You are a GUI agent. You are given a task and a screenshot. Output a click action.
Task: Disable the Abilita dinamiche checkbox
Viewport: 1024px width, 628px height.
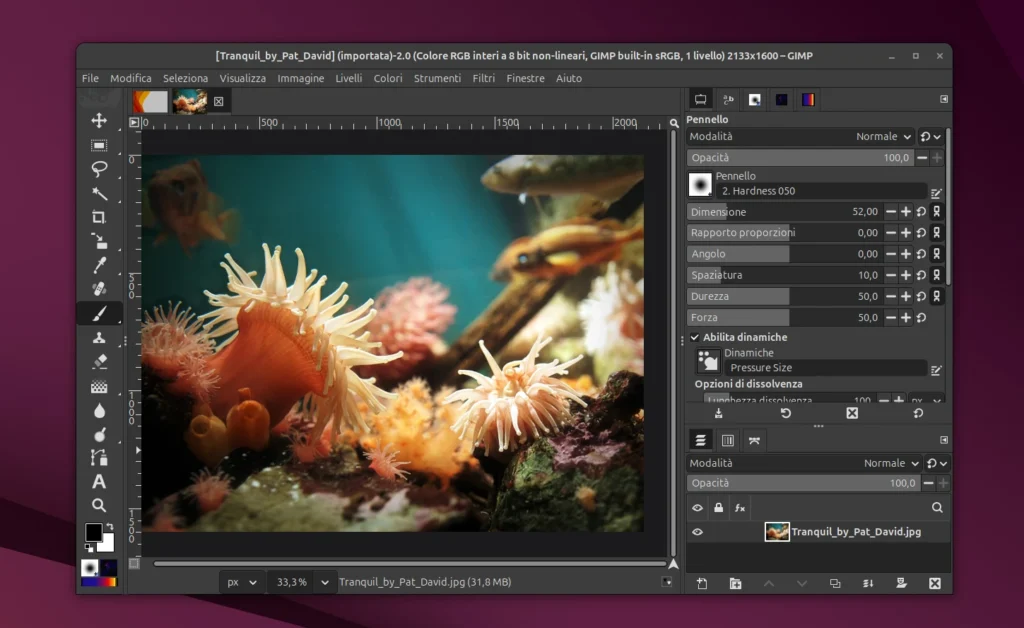click(696, 337)
